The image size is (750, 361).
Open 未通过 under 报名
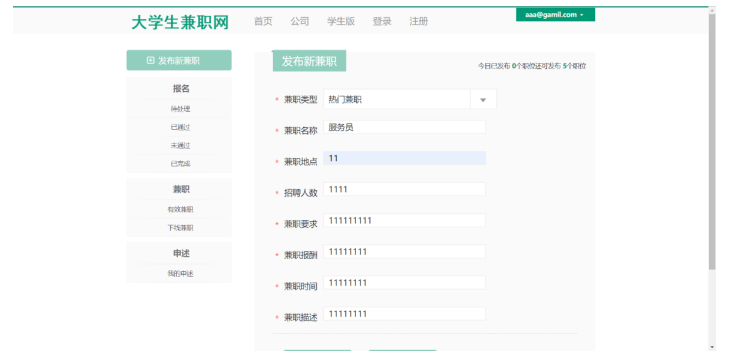click(180, 145)
